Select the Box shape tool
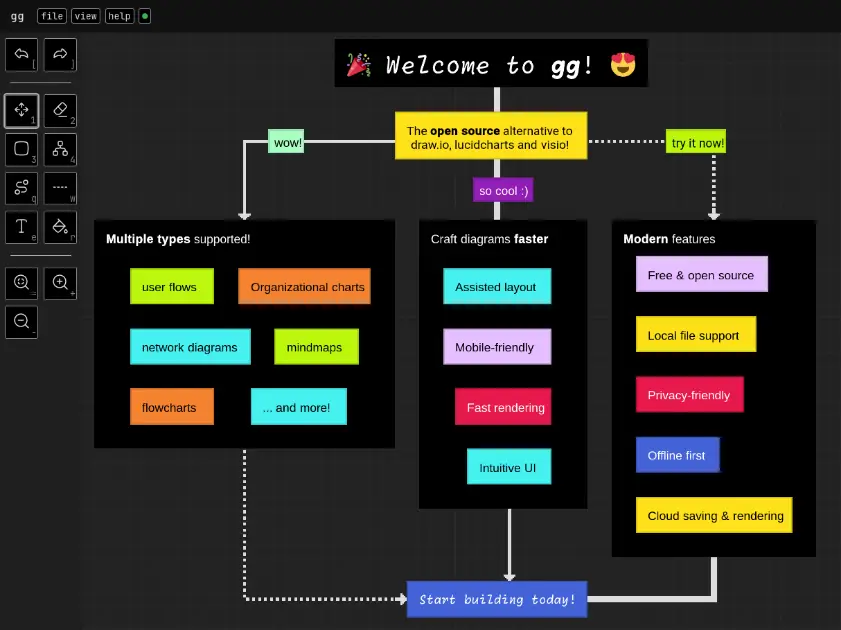 coord(21,149)
